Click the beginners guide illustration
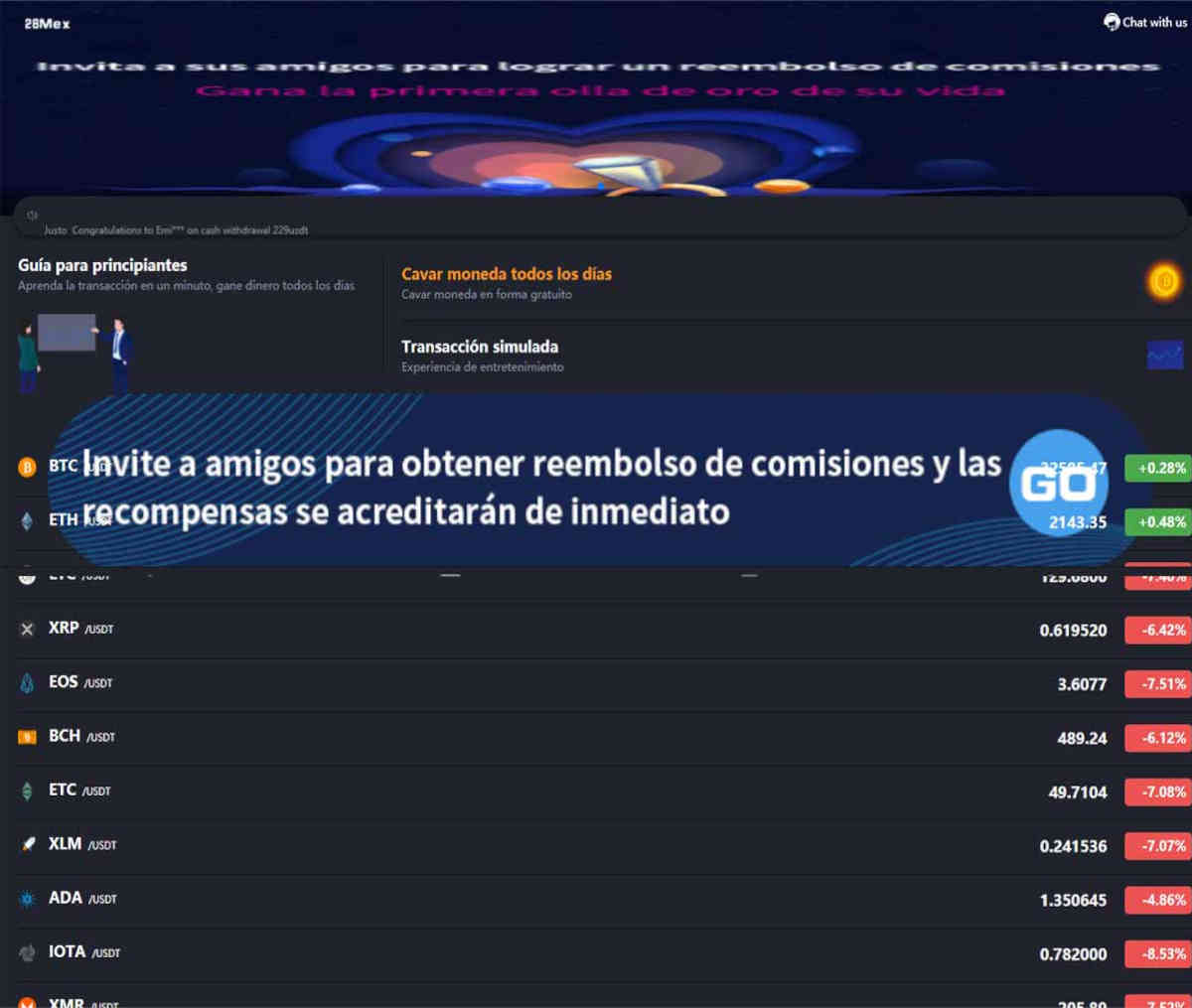 [74, 353]
